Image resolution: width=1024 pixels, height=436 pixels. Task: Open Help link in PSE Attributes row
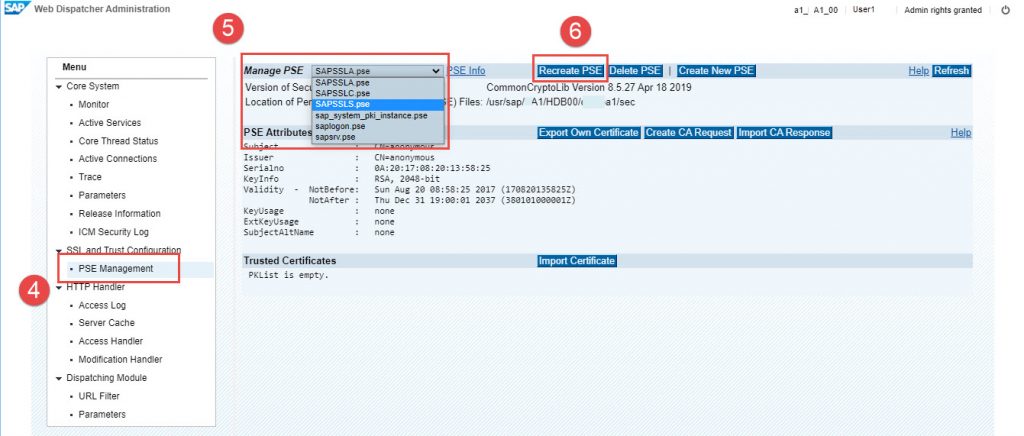961,132
